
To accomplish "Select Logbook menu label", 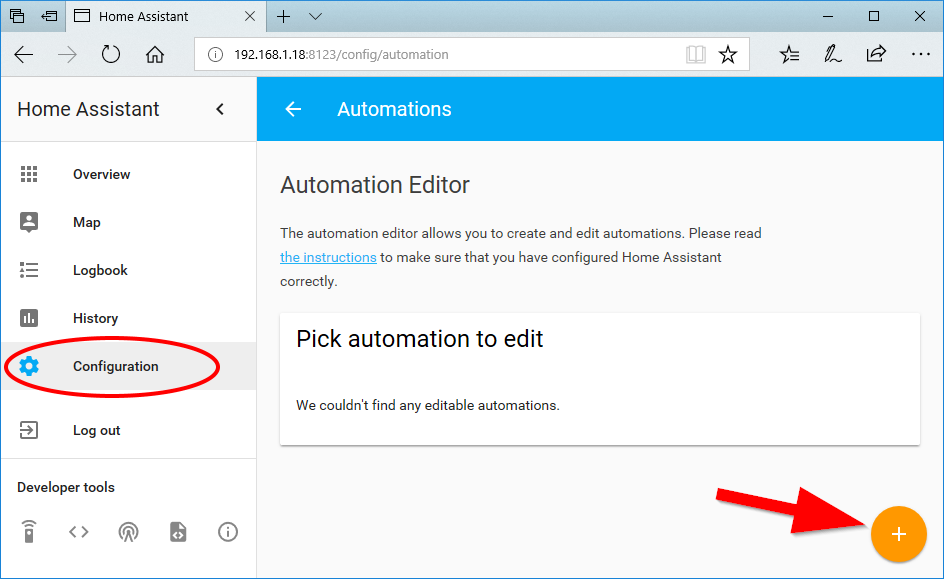I will [x=101, y=270].
